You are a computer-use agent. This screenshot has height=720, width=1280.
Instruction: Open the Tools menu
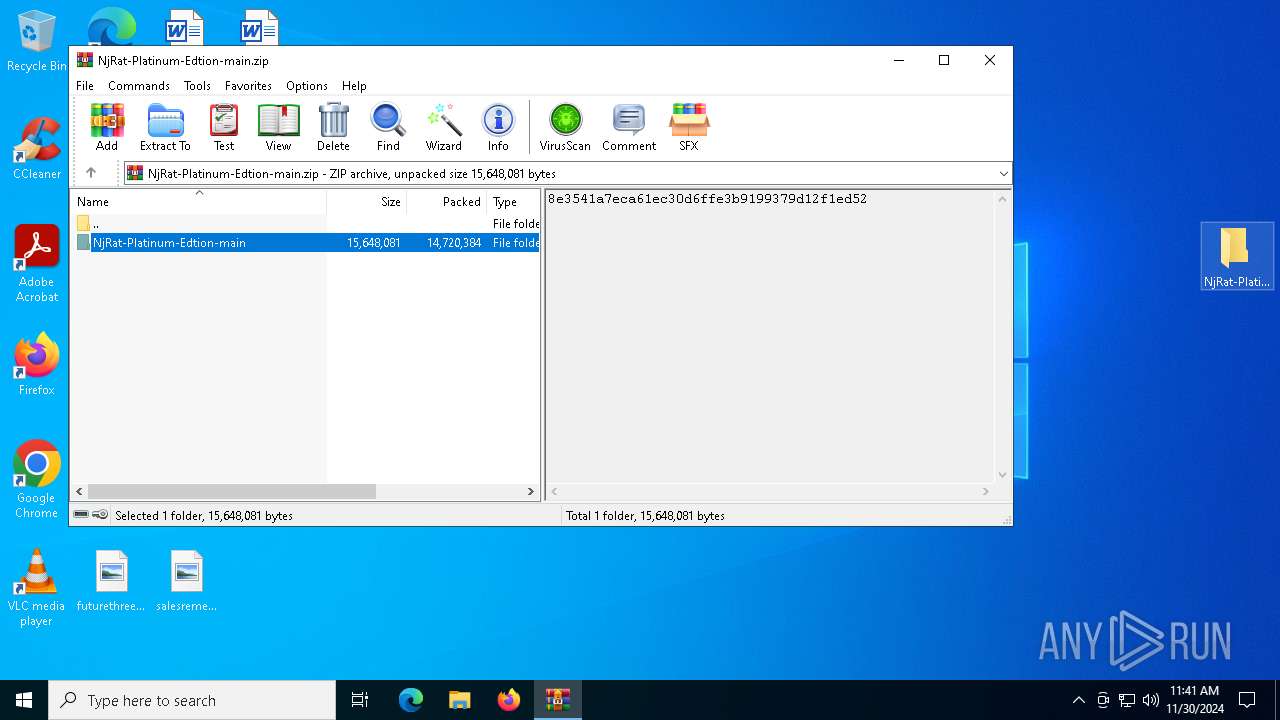[197, 86]
